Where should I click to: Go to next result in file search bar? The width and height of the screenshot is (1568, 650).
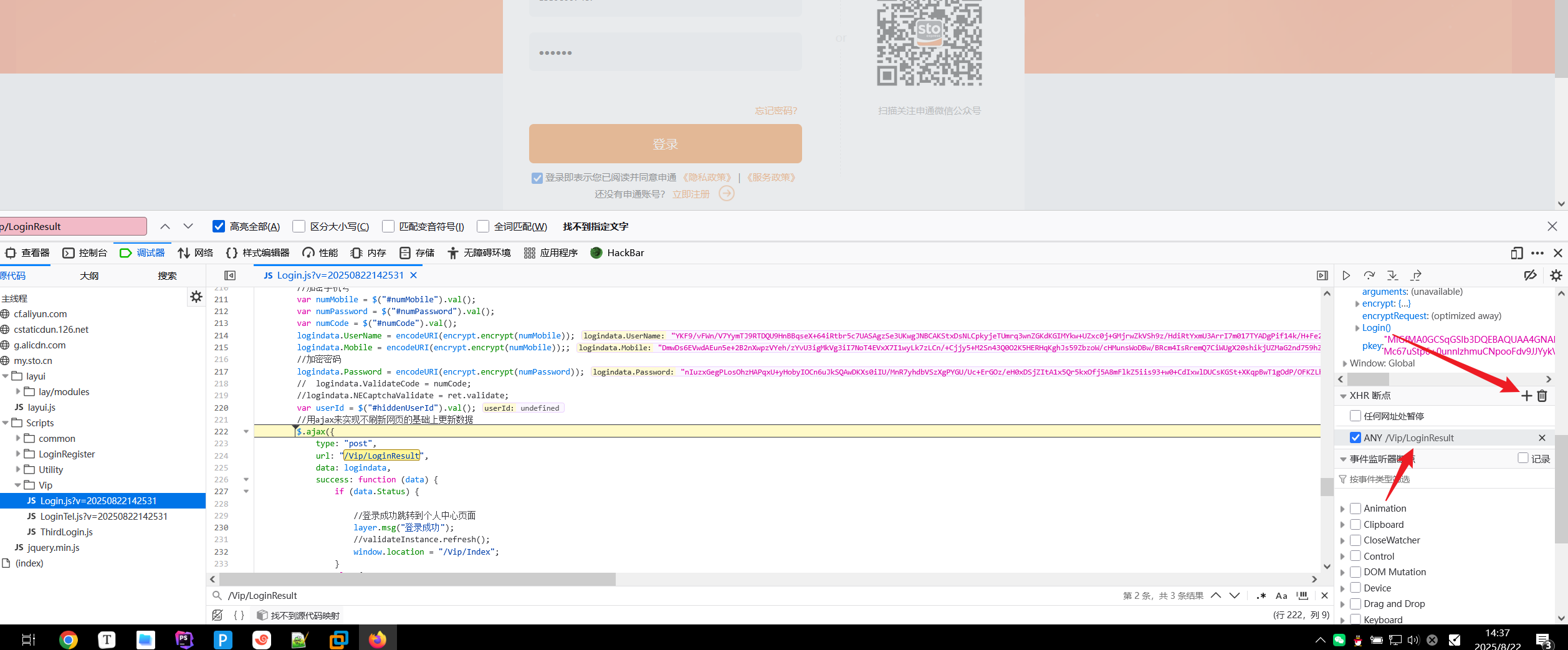[1235, 596]
